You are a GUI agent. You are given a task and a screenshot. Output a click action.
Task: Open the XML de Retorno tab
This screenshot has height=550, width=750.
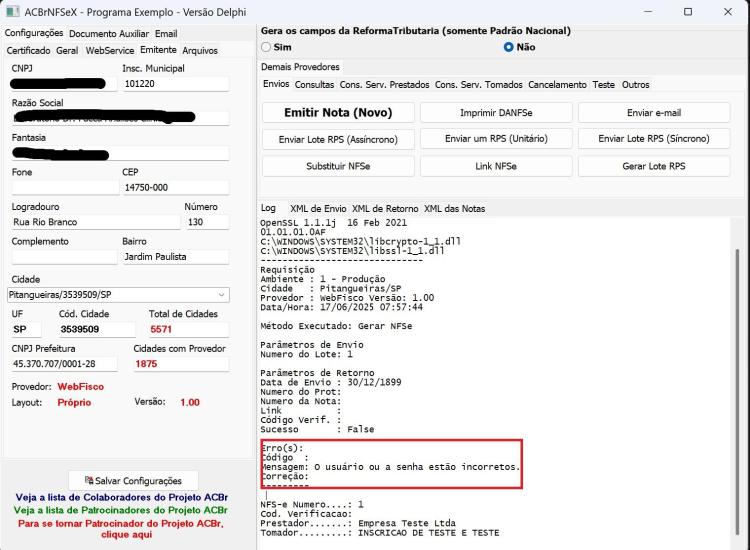(x=385, y=209)
